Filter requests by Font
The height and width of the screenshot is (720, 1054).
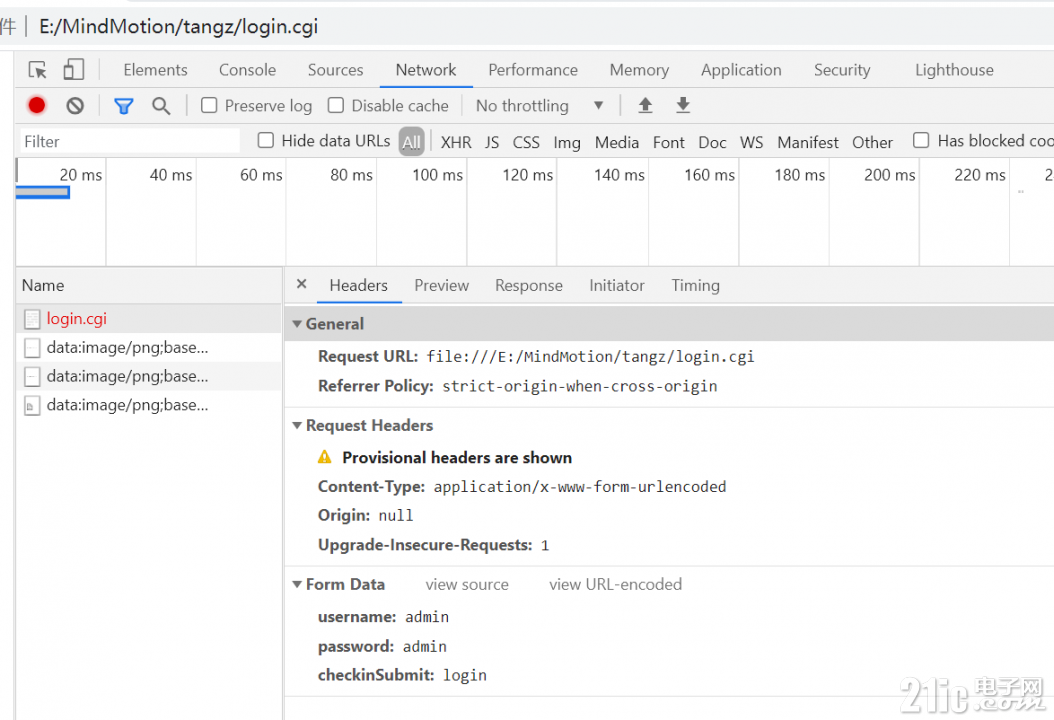click(669, 143)
